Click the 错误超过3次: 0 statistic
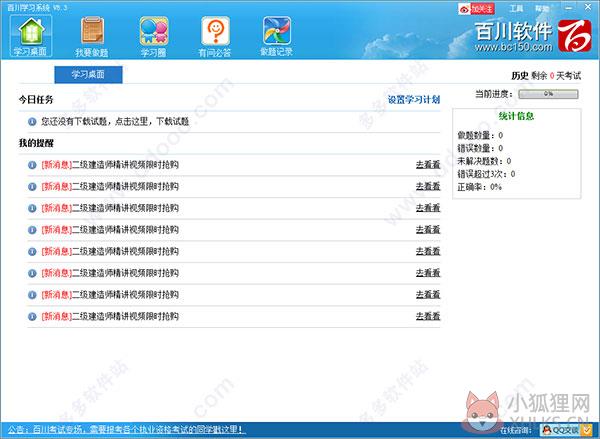Image resolution: width=600 pixels, height=439 pixels. click(486, 174)
